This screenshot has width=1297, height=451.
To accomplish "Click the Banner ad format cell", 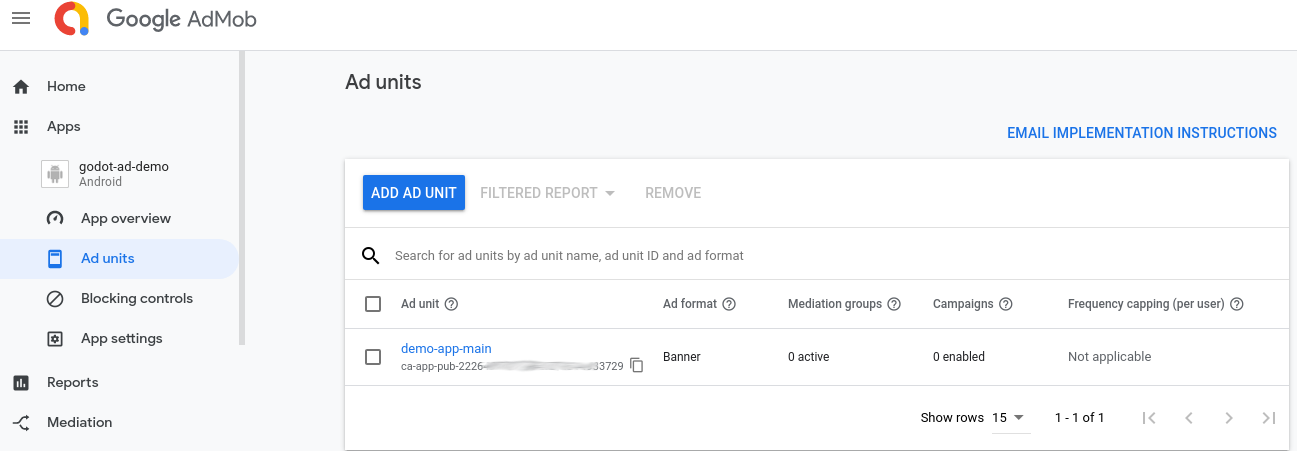I will 682,357.
